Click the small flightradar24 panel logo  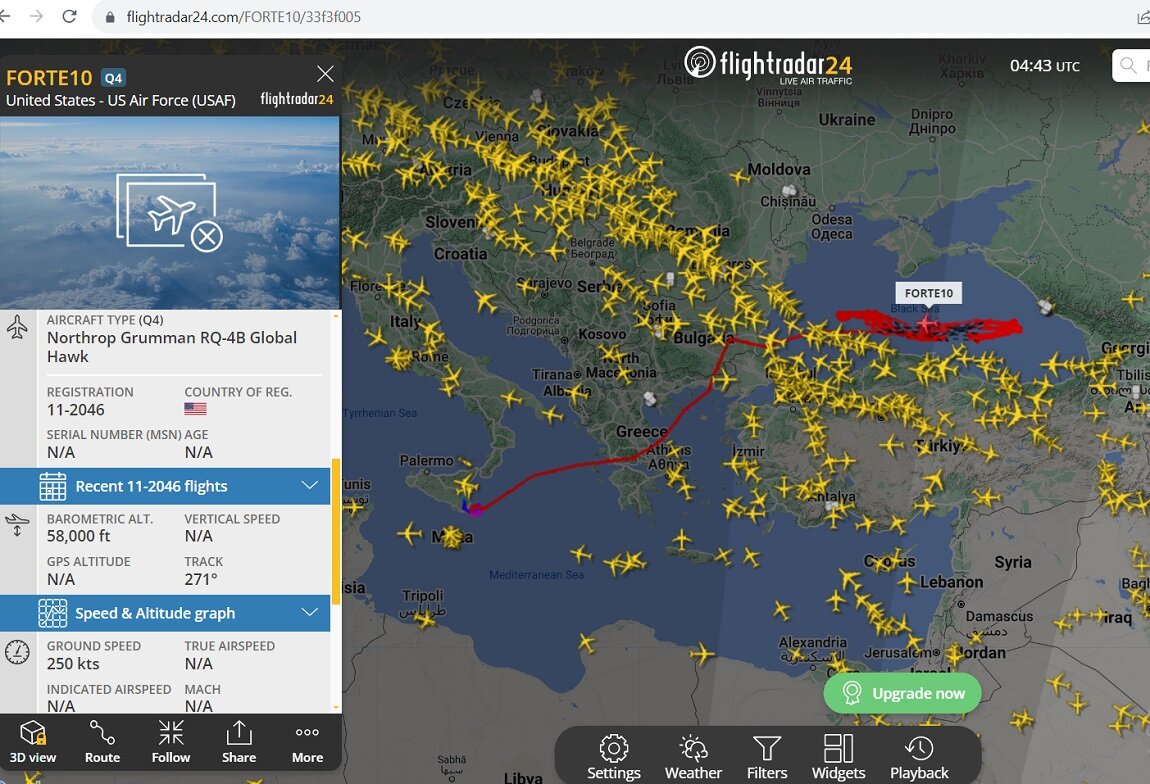click(x=297, y=99)
